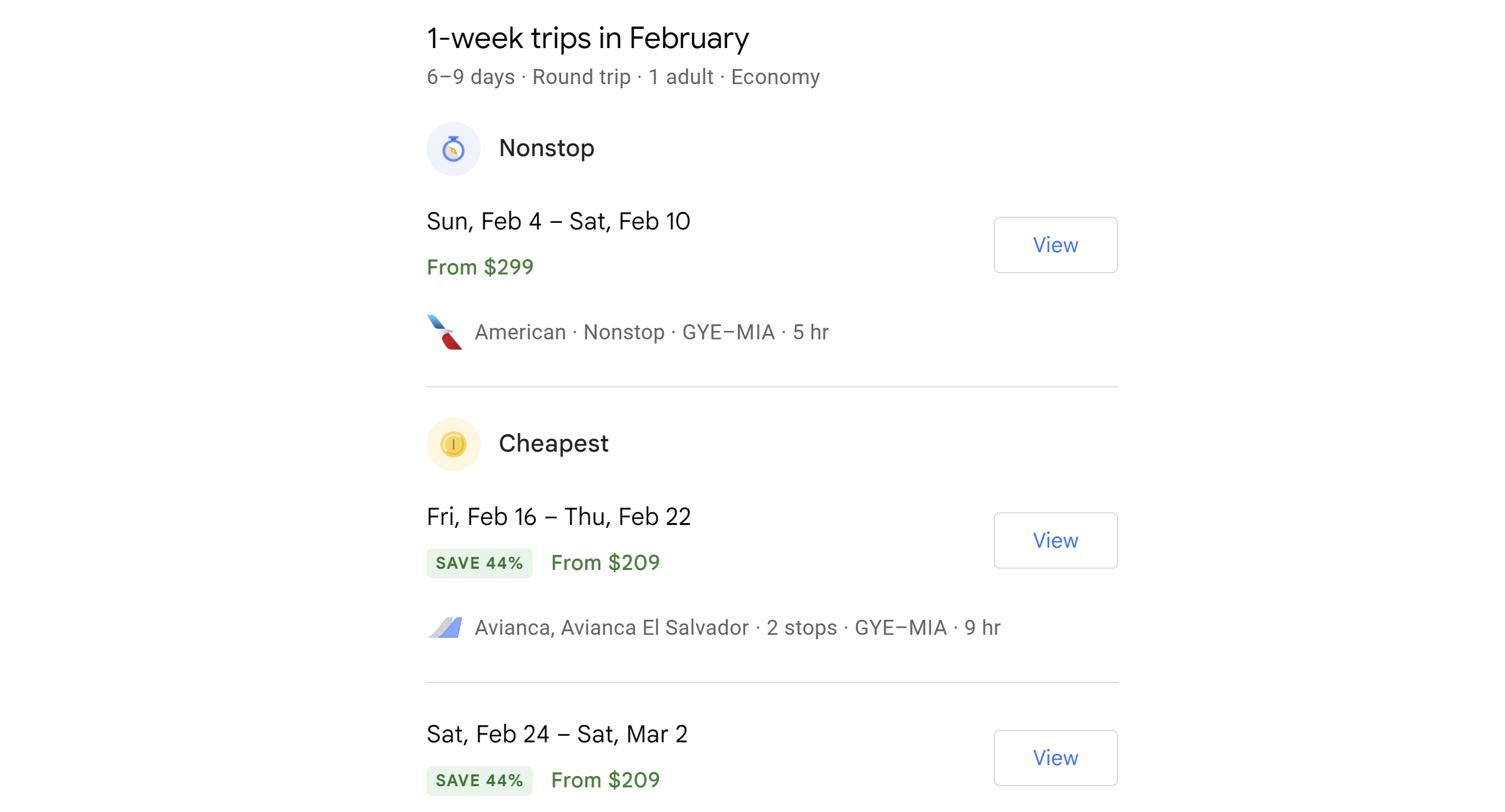Click the "From $299" price
The image size is (1505, 812).
pyautogui.click(x=479, y=267)
